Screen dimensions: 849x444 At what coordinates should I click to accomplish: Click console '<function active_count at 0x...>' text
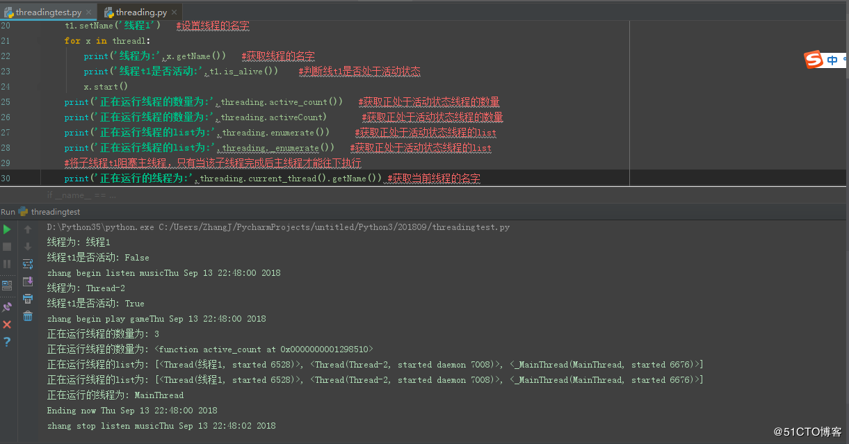tap(264, 349)
